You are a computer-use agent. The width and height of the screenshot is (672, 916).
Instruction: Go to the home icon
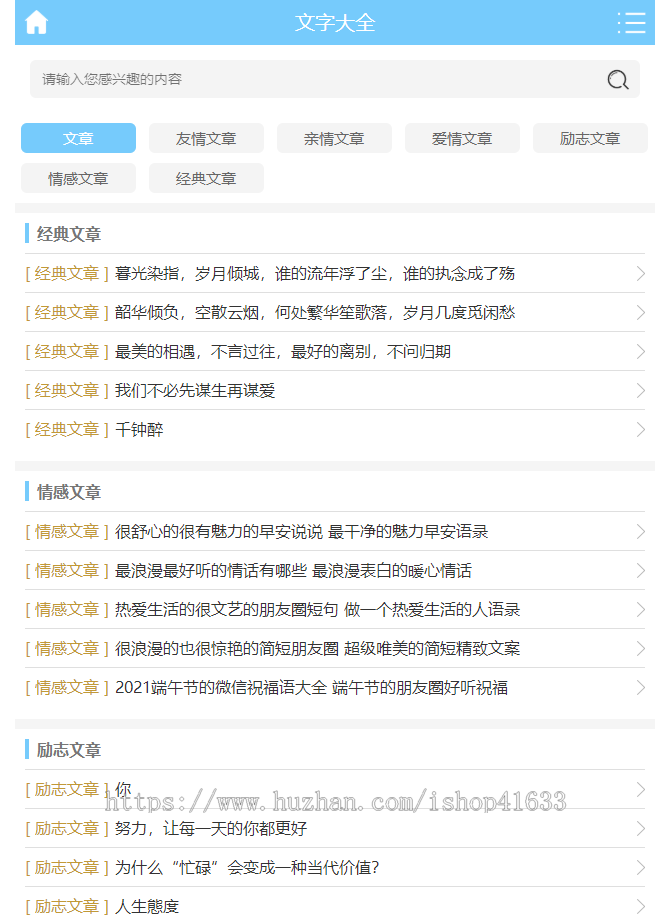click(36, 23)
